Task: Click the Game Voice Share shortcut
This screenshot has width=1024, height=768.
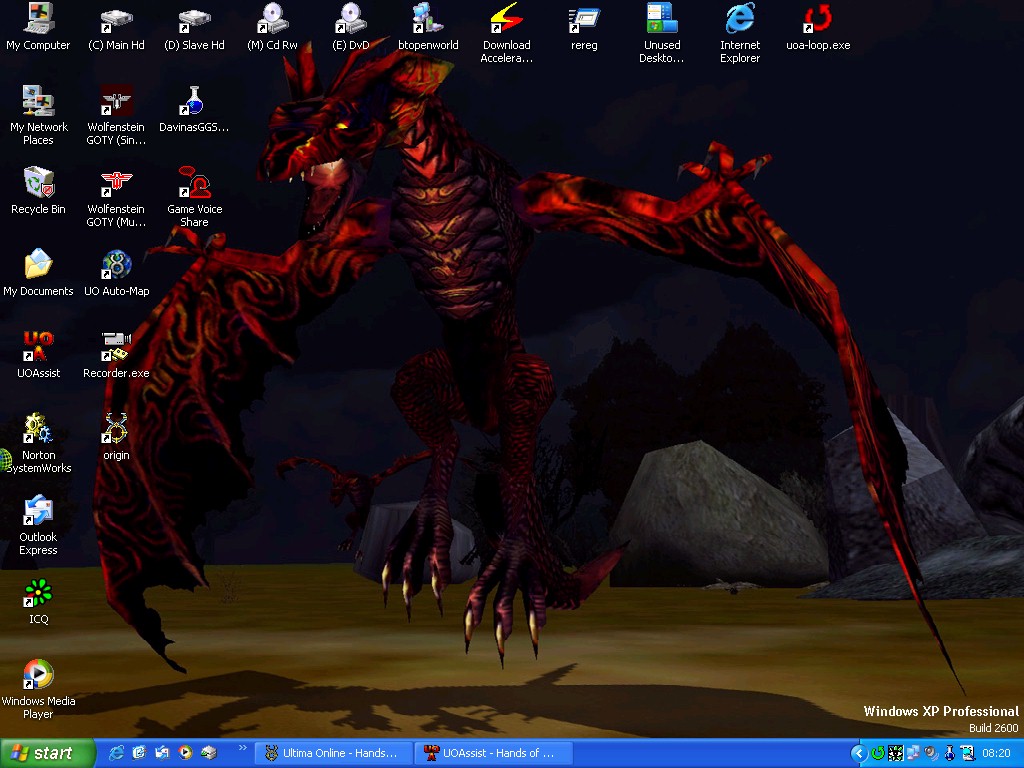Action: coord(194,197)
